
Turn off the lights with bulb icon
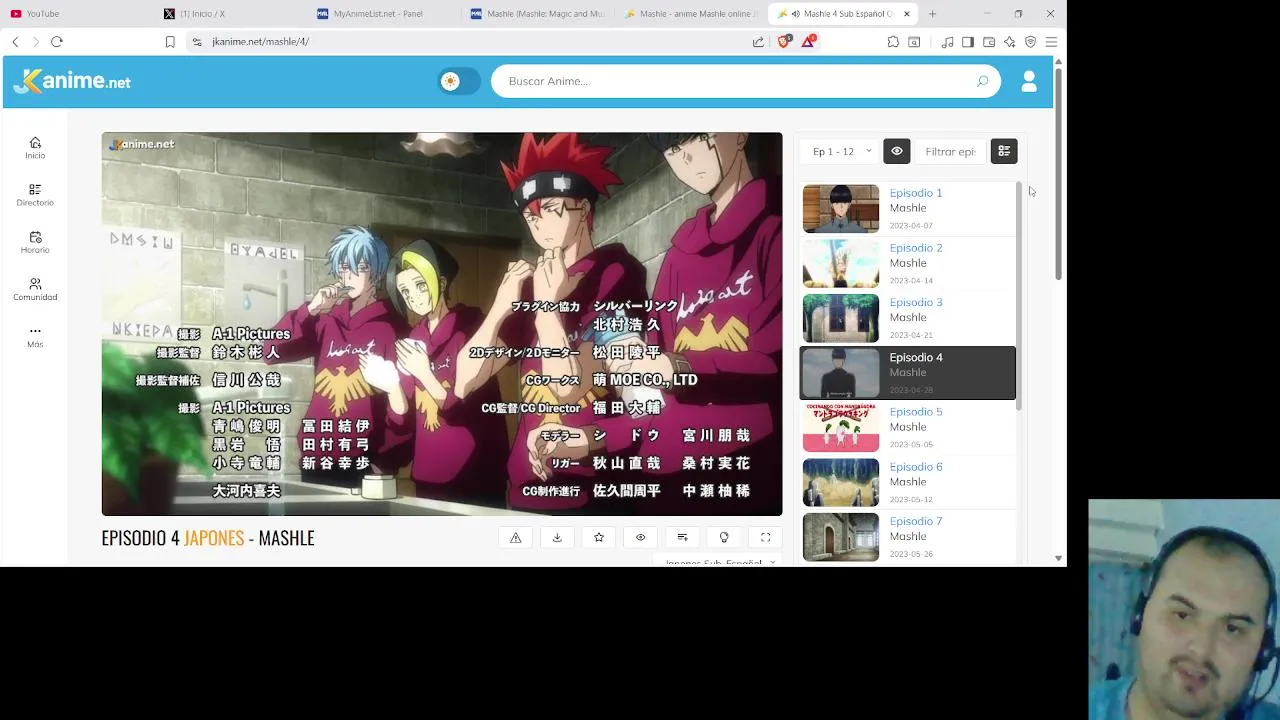point(724,538)
